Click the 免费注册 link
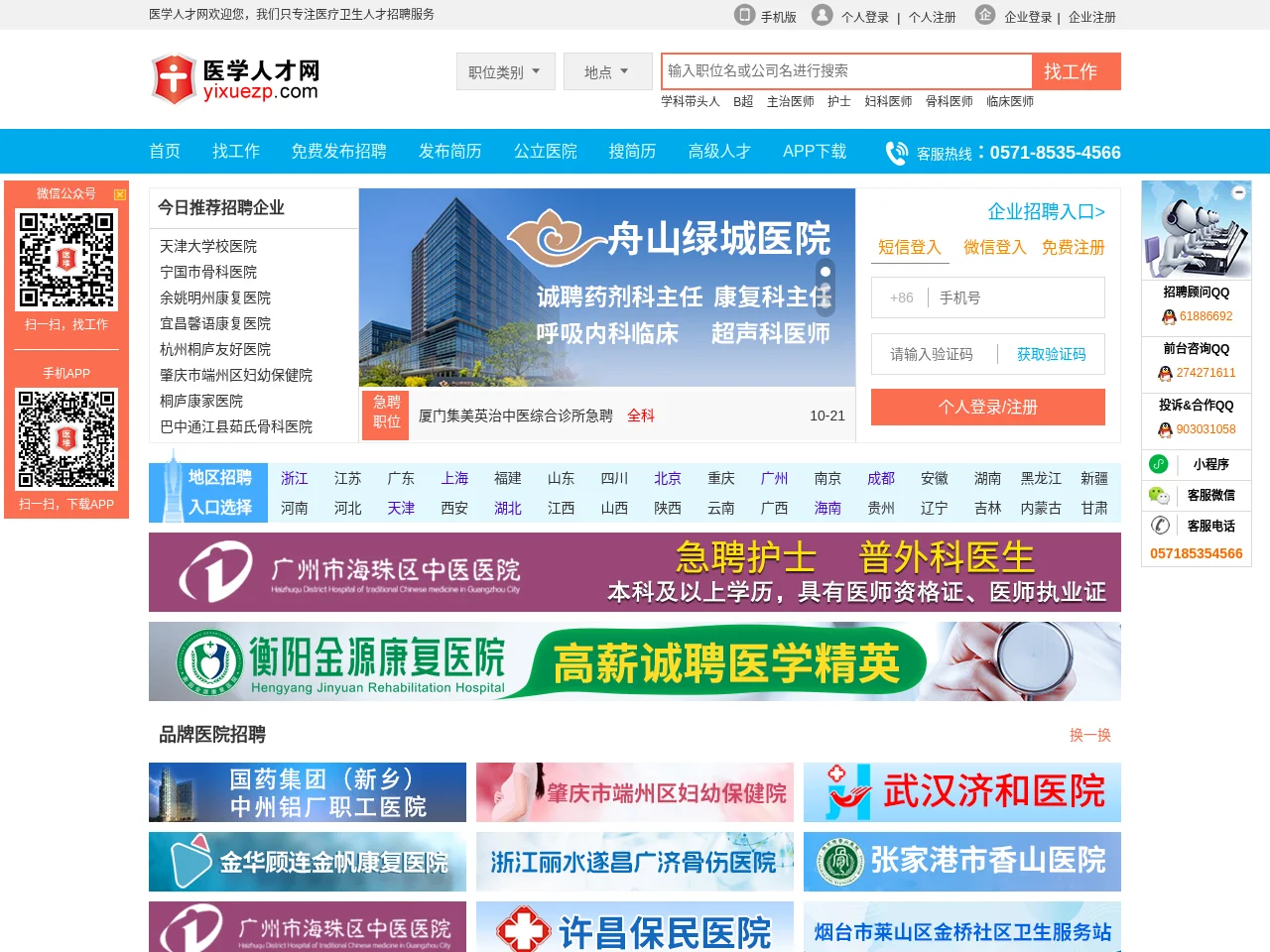Image resolution: width=1270 pixels, height=952 pixels. 1074,248
